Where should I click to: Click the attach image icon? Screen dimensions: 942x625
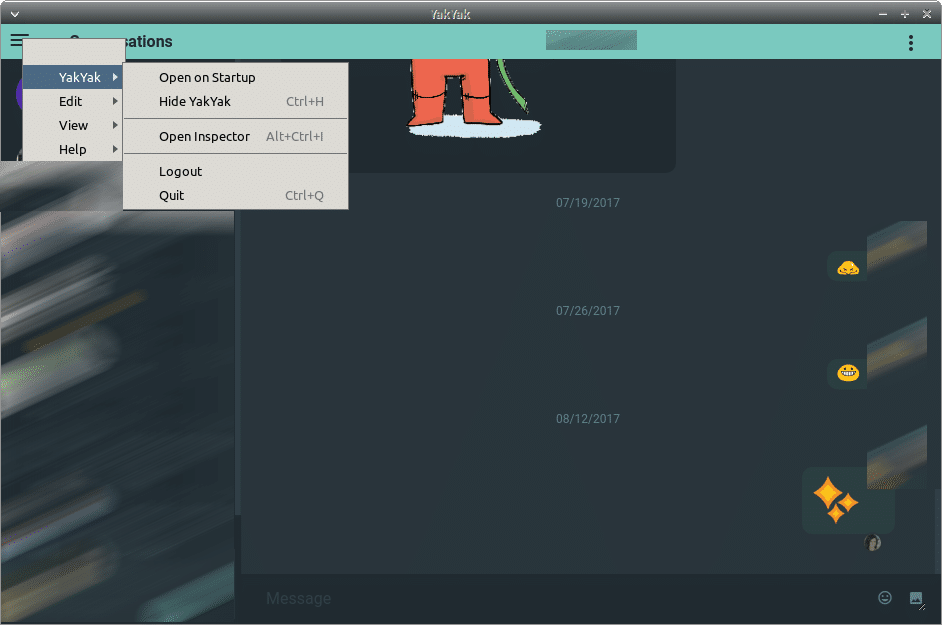click(916, 597)
